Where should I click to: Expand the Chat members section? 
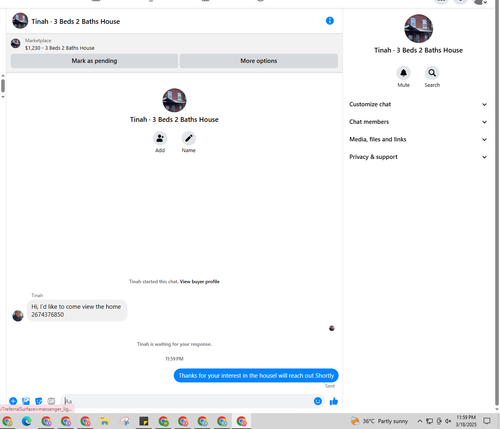click(418, 122)
